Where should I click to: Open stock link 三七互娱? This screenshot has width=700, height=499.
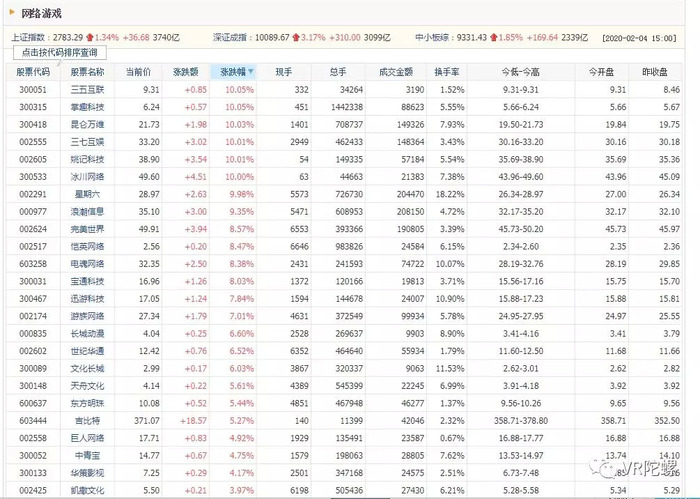click(88, 142)
